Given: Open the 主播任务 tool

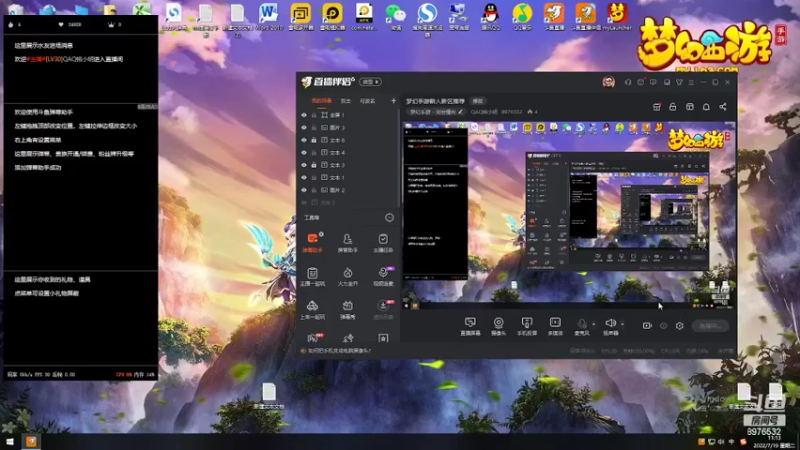Looking at the screenshot, I should 383,242.
